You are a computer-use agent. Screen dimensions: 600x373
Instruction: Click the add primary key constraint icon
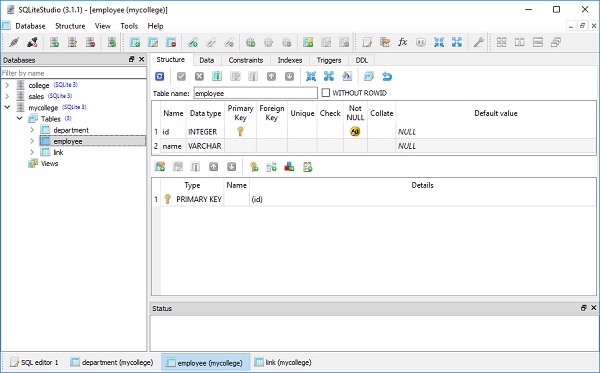pos(254,167)
